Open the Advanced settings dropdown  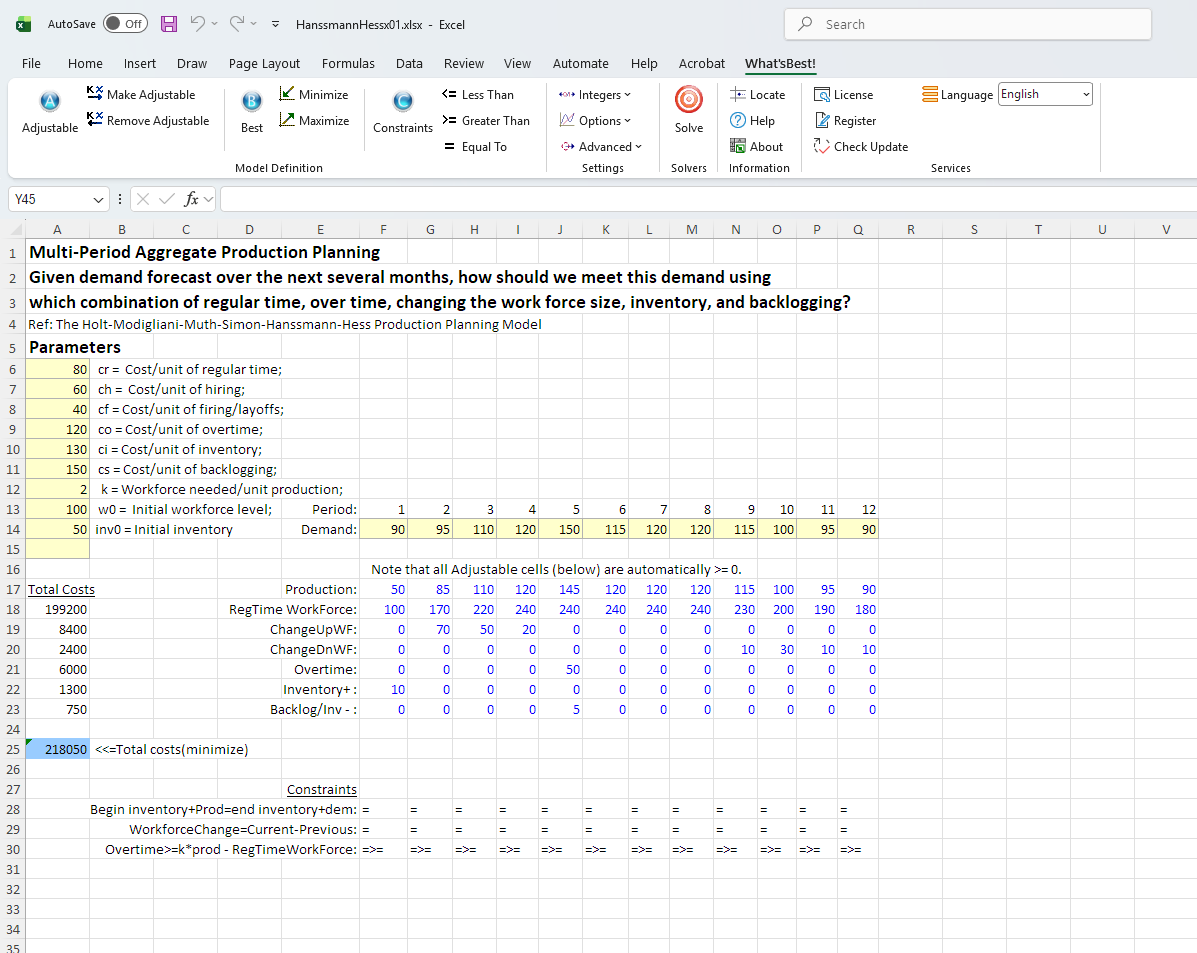(x=602, y=147)
